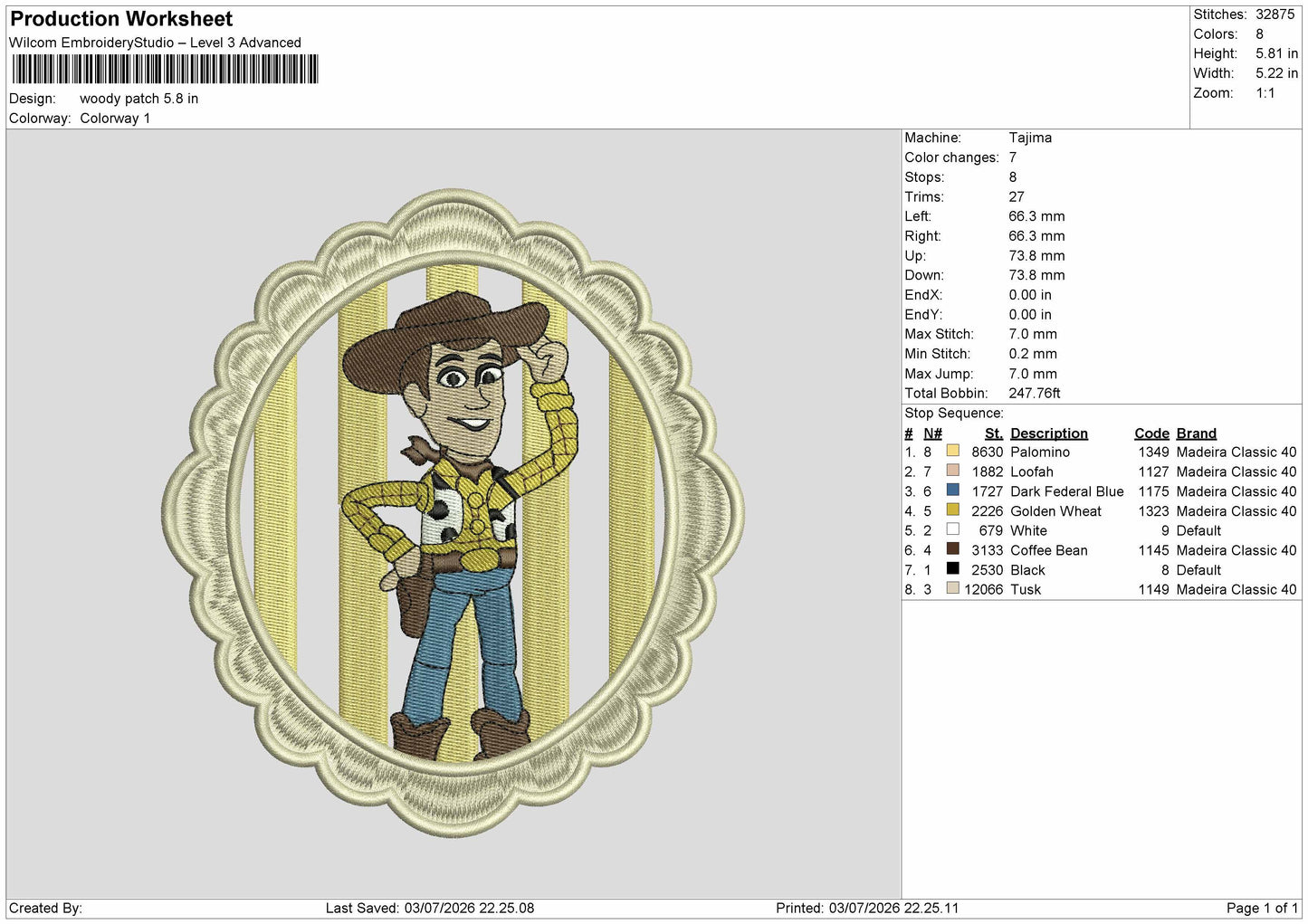Click the design name 'woody patch 5.8 in'
The width and height of the screenshot is (1308, 924).
coord(138,99)
